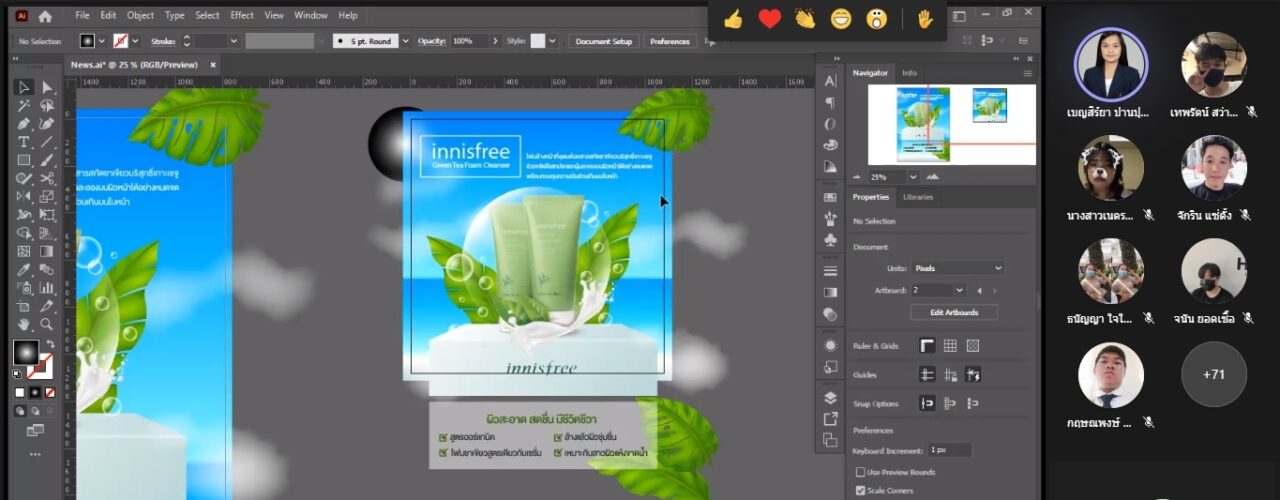Open Opacity value dropdown arrow
Image resolution: width=1280 pixels, height=500 pixels.
494,41
